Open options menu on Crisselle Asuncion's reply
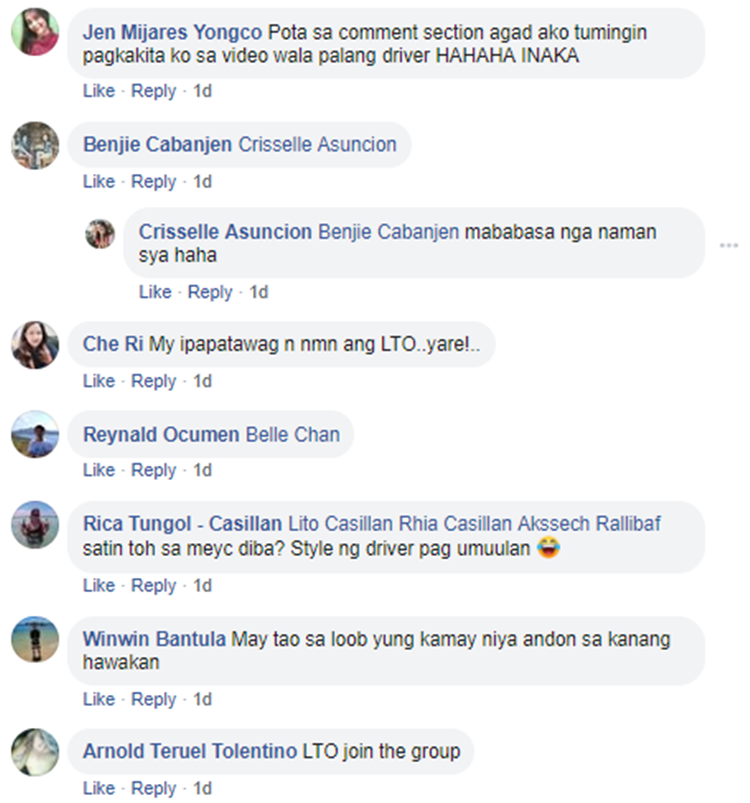The image size is (750, 803). (x=728, y=245)
